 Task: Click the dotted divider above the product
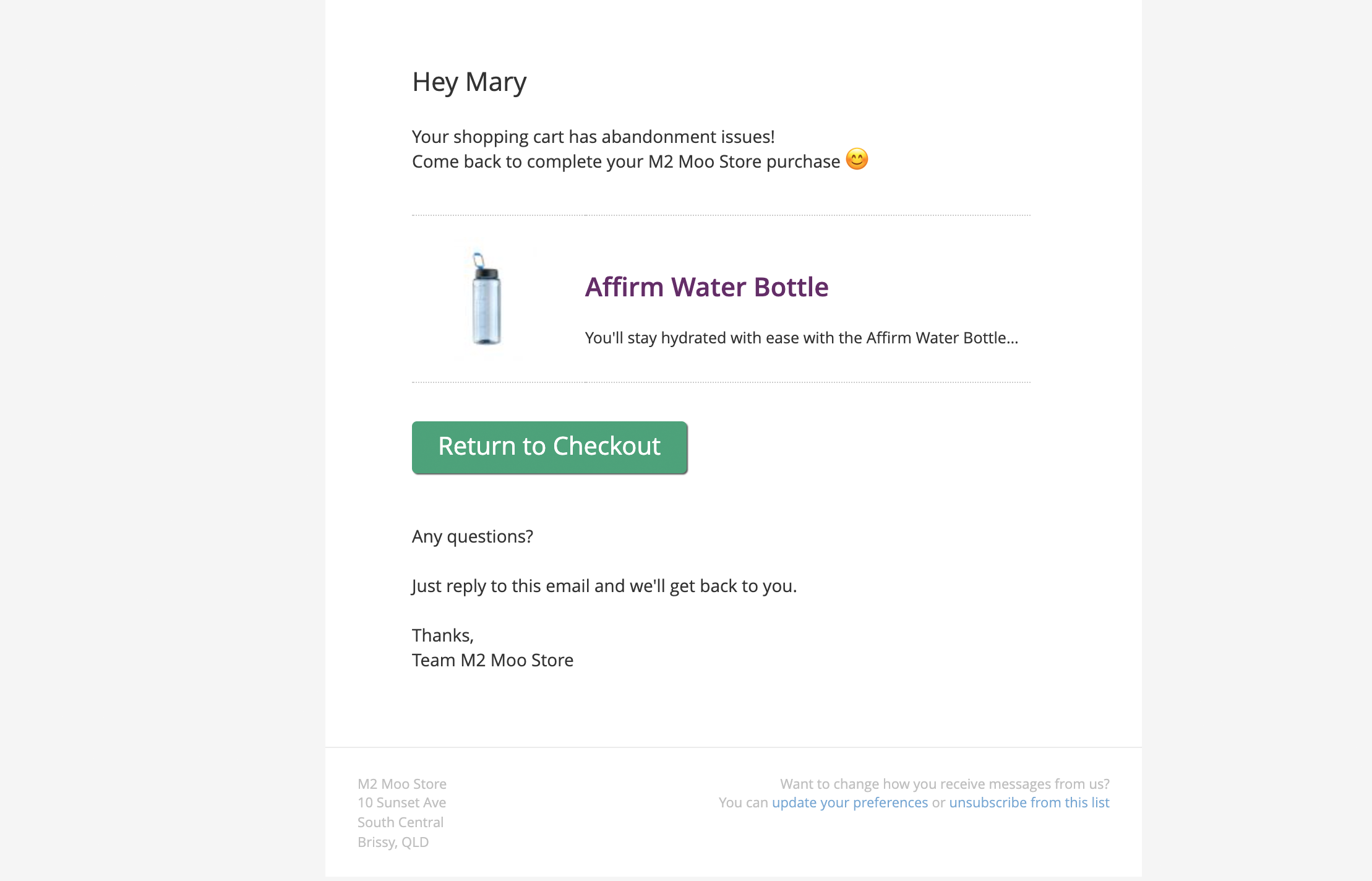click(x=721, y=215)
